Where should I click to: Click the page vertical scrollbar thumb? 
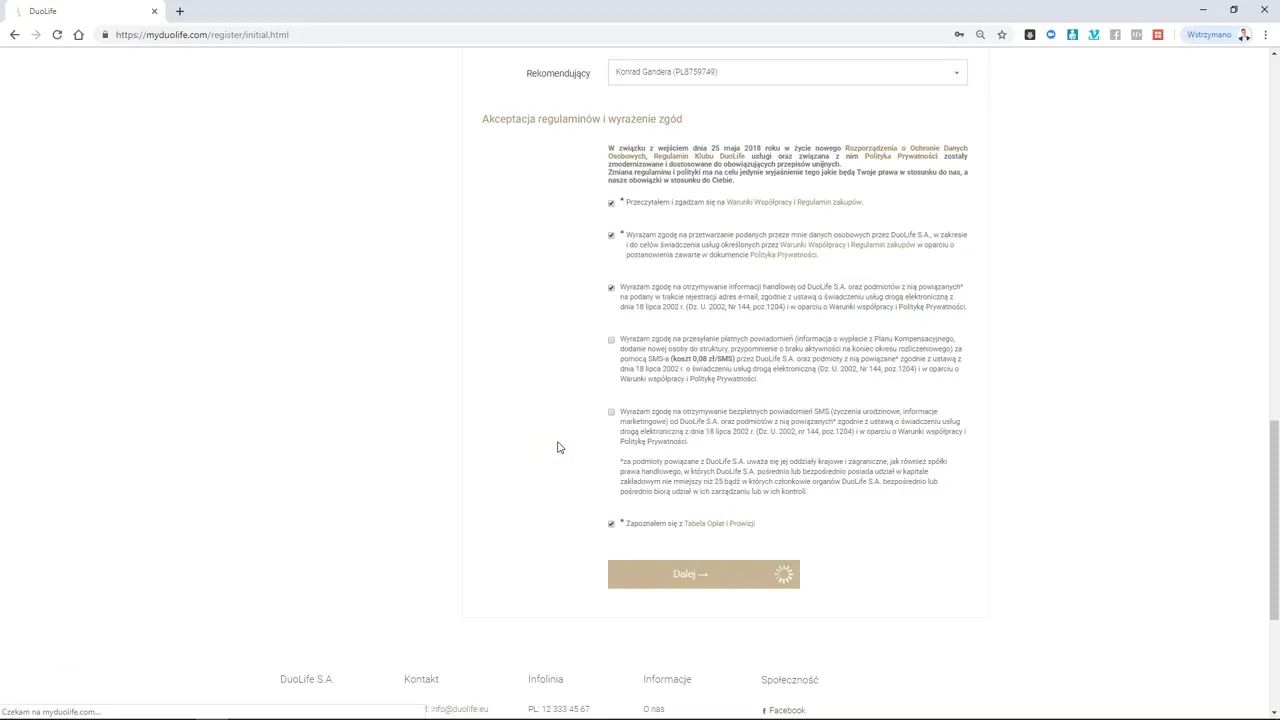coord(1273,520)
